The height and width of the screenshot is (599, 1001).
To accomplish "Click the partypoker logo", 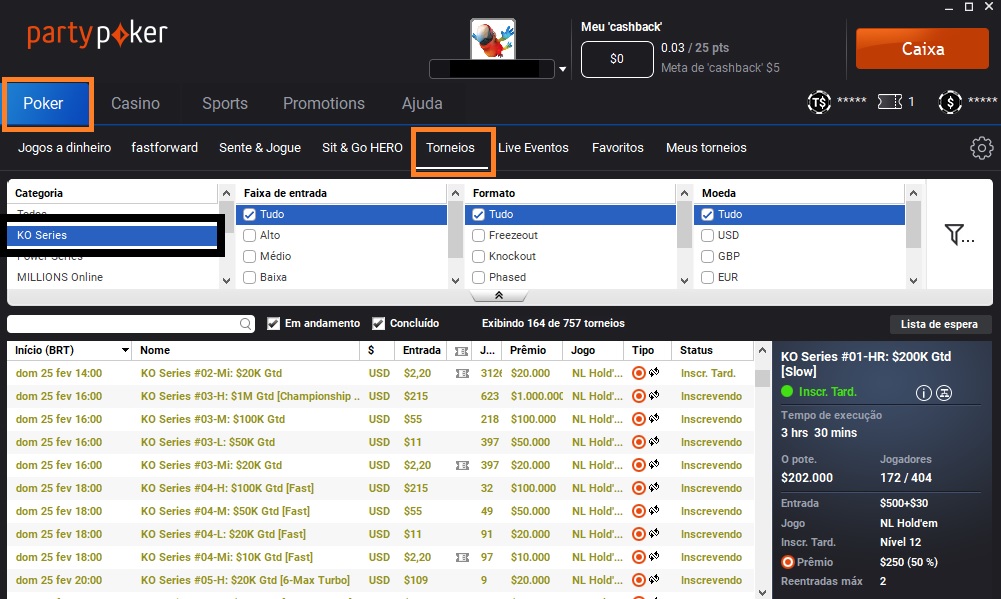I will (x=97, y=34).
